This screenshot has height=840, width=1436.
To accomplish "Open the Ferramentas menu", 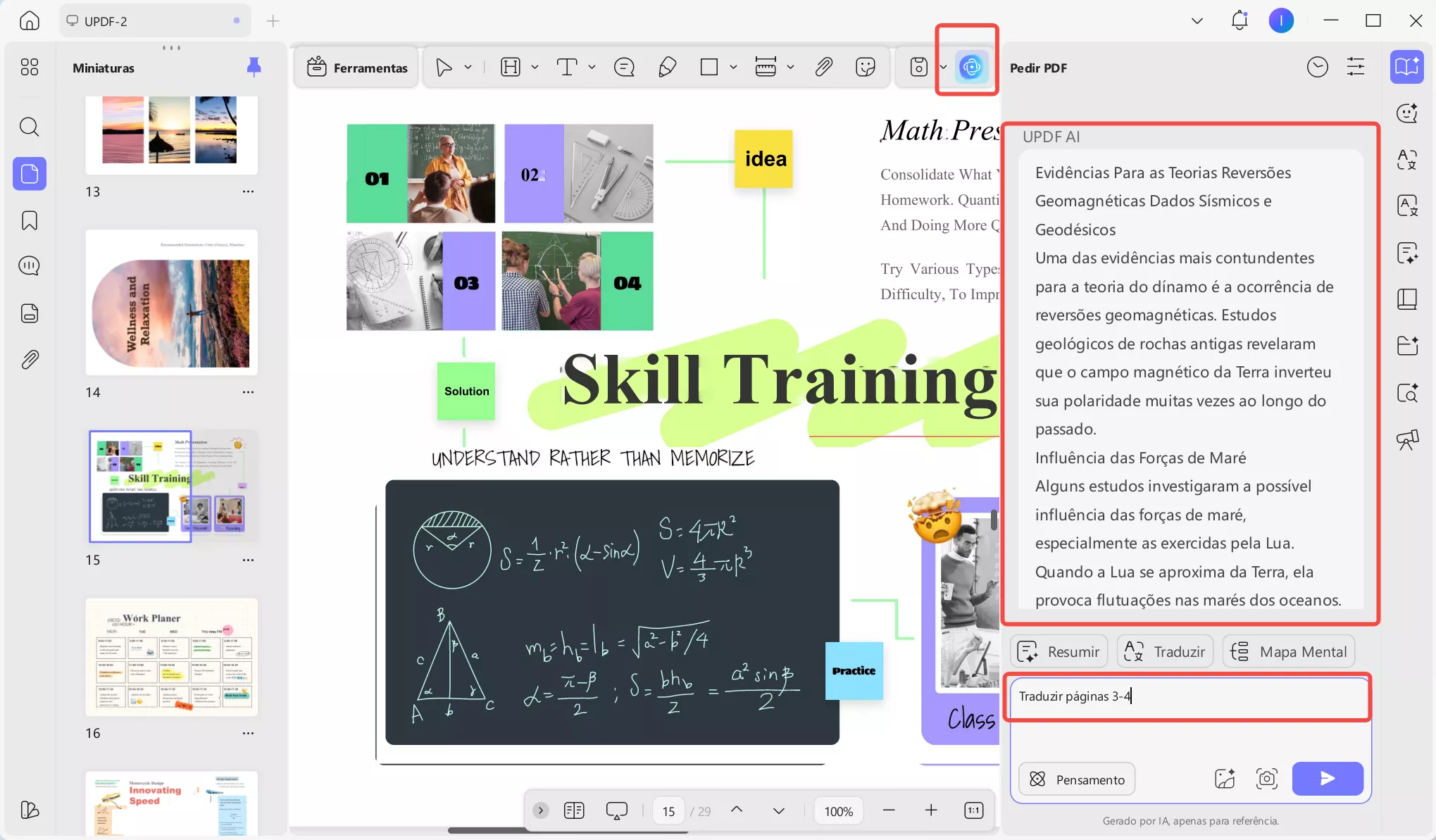I will click(357, 68).
